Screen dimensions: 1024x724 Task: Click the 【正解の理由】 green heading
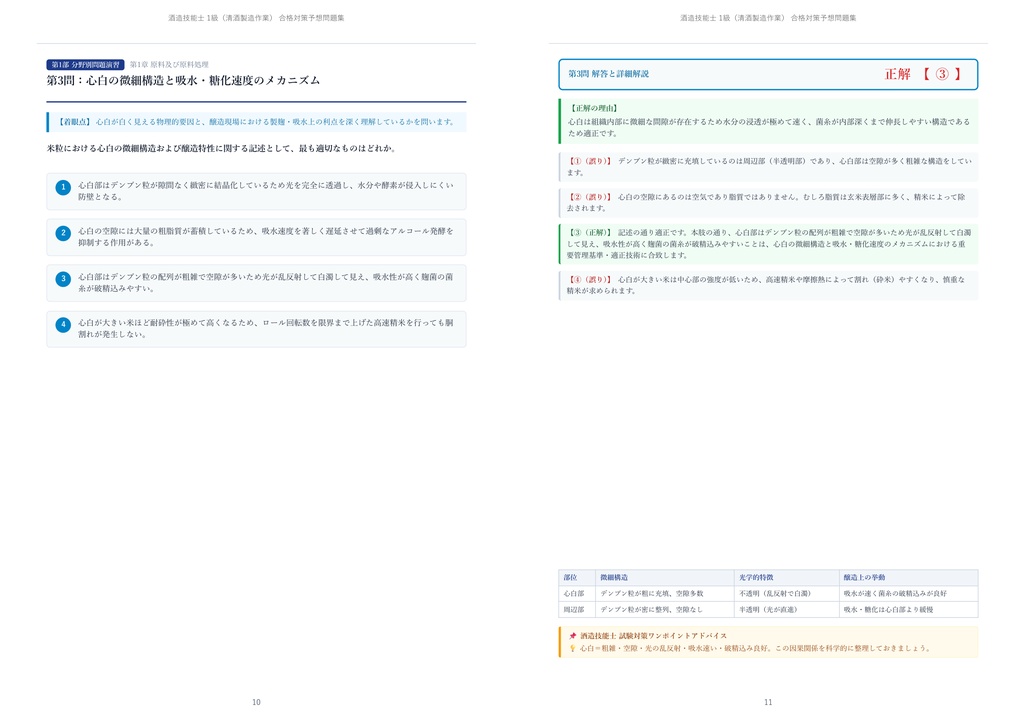[594, 108]
